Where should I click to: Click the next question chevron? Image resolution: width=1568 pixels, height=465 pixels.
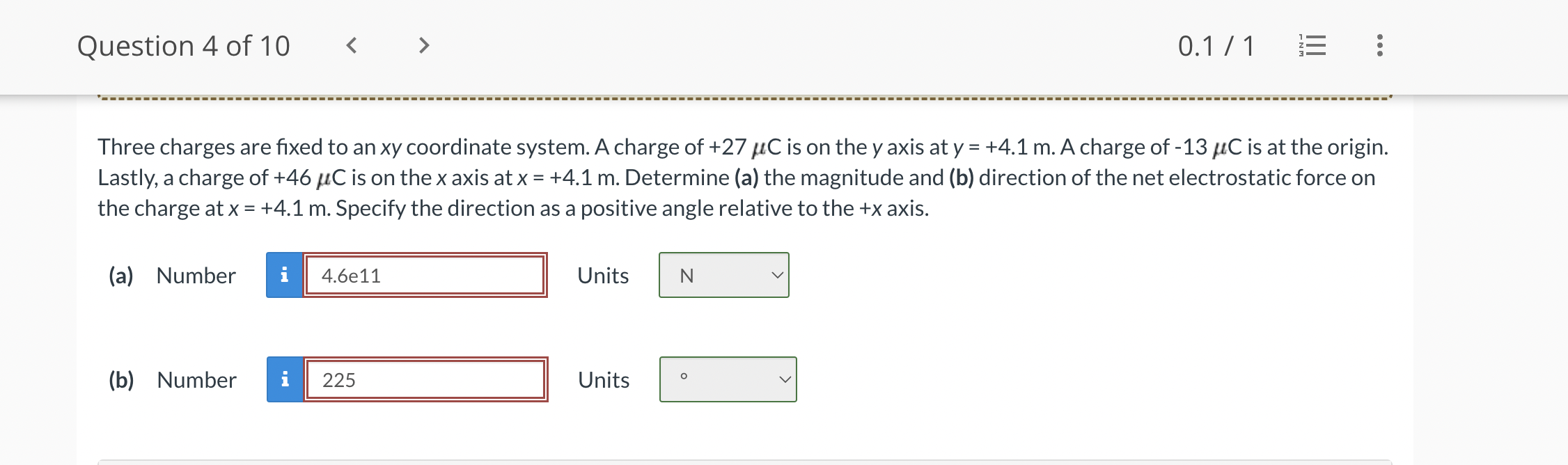pyautogui.click(x=423, y=46)
